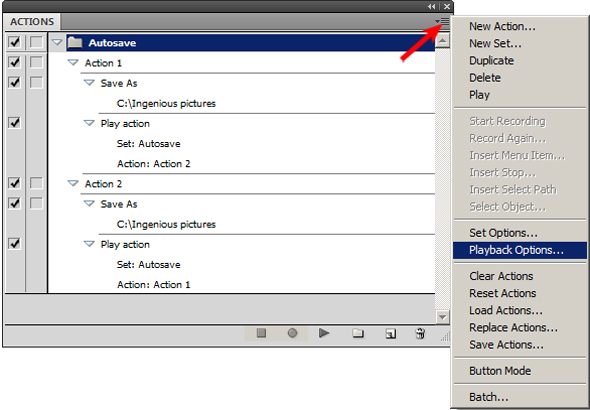Collapse the first Save As step

pos(89,83)
